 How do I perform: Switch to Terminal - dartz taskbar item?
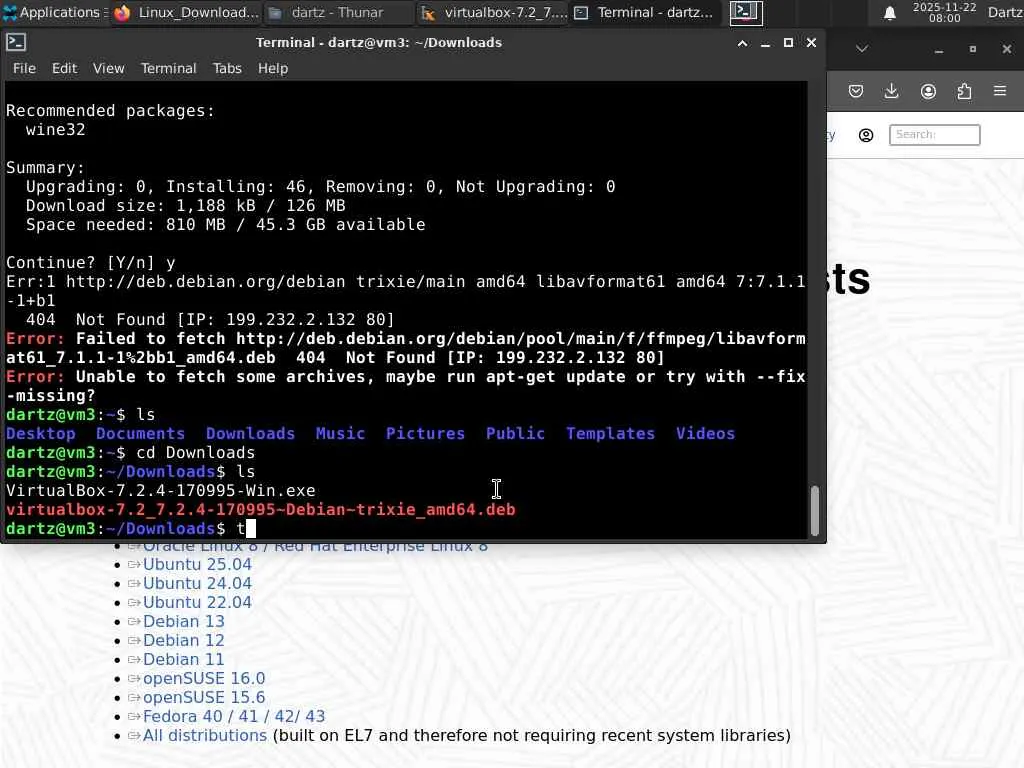pyautogui.click(x=645, y=12)
